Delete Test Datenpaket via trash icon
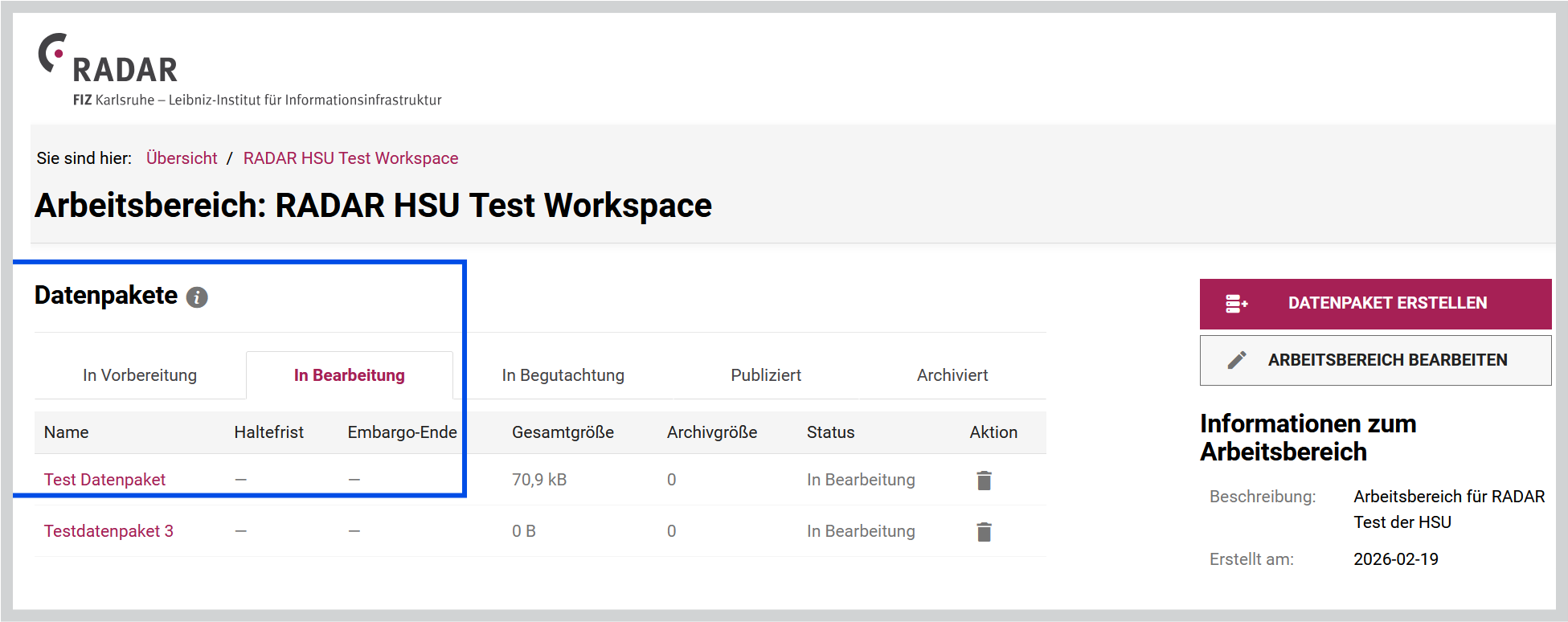Image resolution: width=1568 pixels, height=622 pixels. 984,481
